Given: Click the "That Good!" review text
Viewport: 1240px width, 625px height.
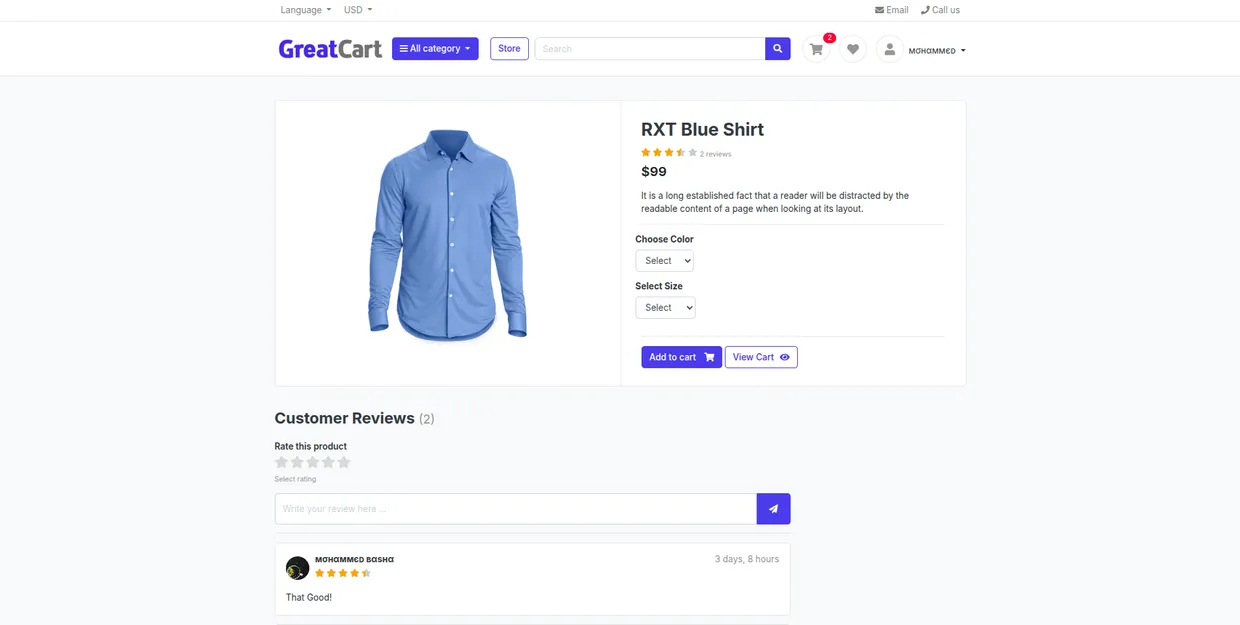Looking at the screenshot, I should 309,598.
